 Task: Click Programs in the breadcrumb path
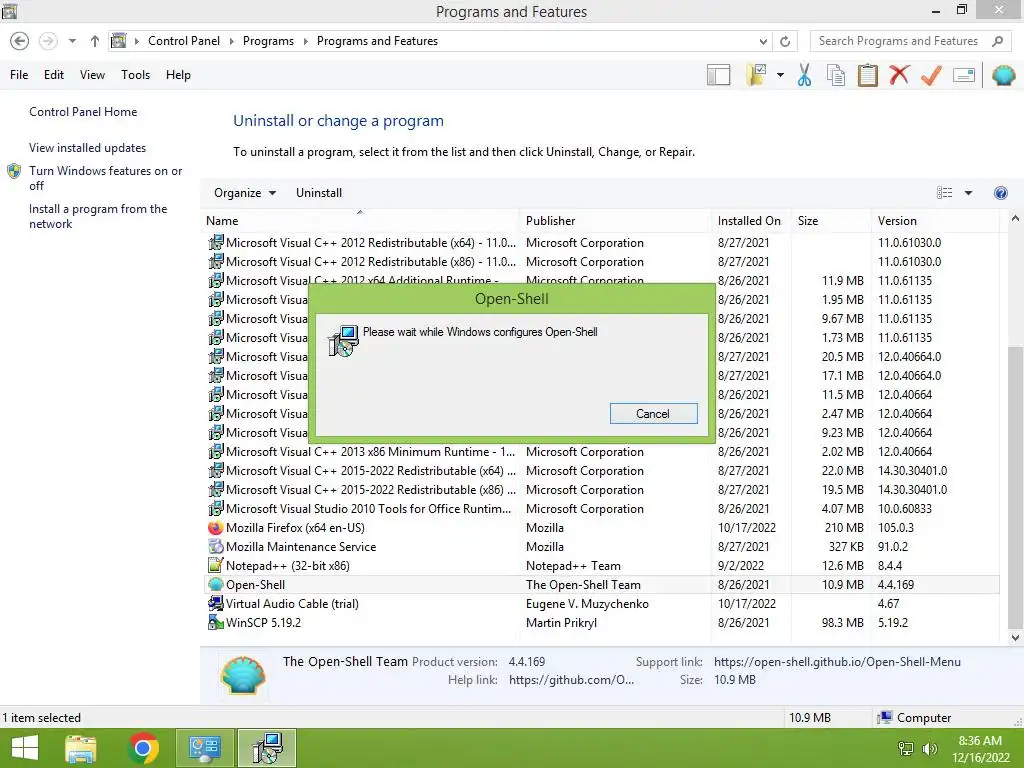click(x=268, y=41)
